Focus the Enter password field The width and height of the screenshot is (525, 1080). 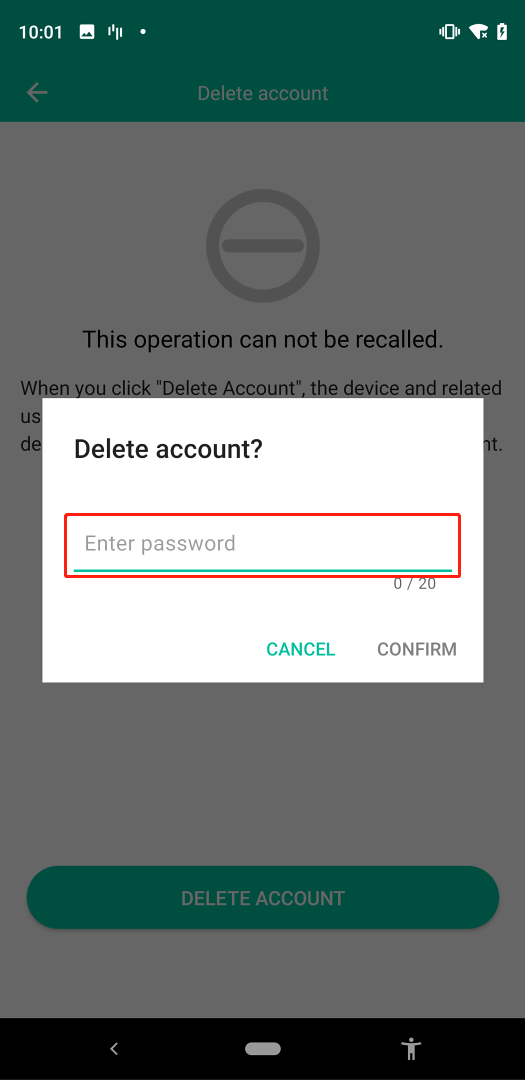(x=262, y=545)
